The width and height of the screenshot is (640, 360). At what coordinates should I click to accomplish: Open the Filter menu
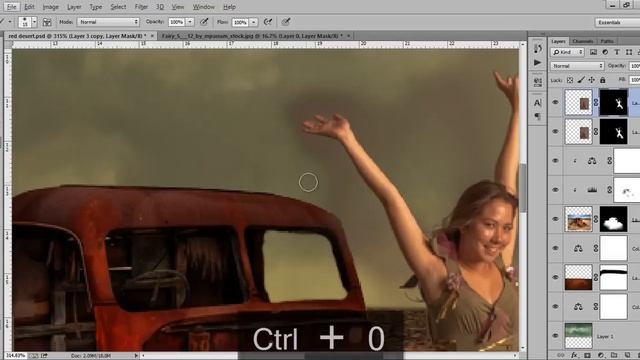point(141,7)
